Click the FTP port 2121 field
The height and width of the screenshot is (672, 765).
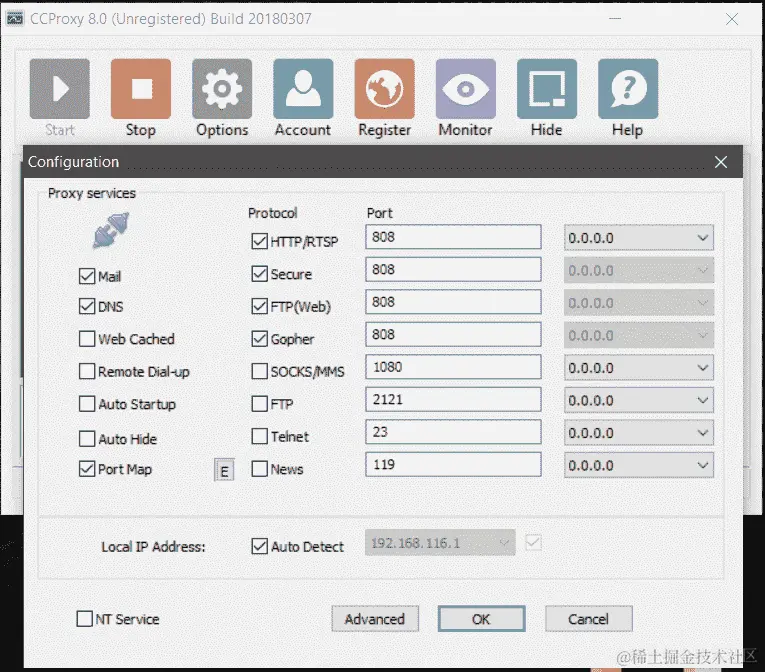[x=453, y=399]
